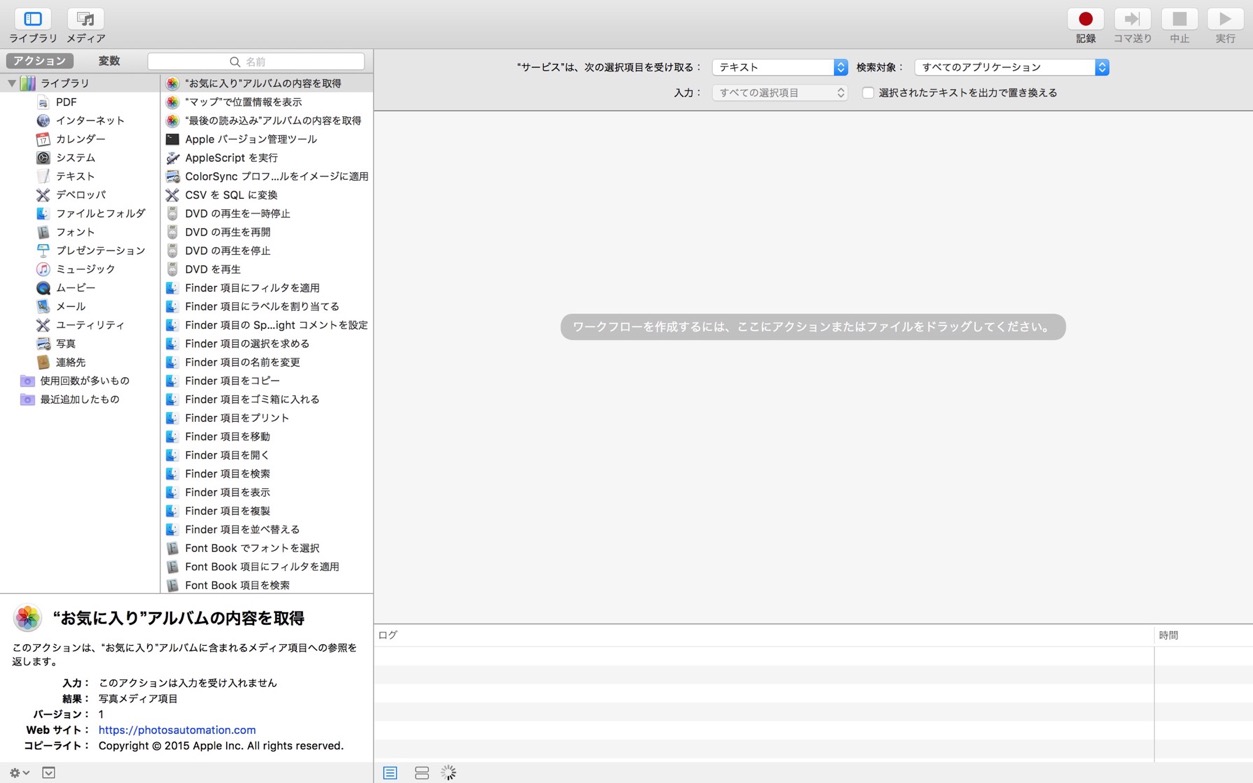Select ColorSync プロファイルをイメージに適用 action
This screenshot has width=1253, height=783.
[x=267, y=176]
